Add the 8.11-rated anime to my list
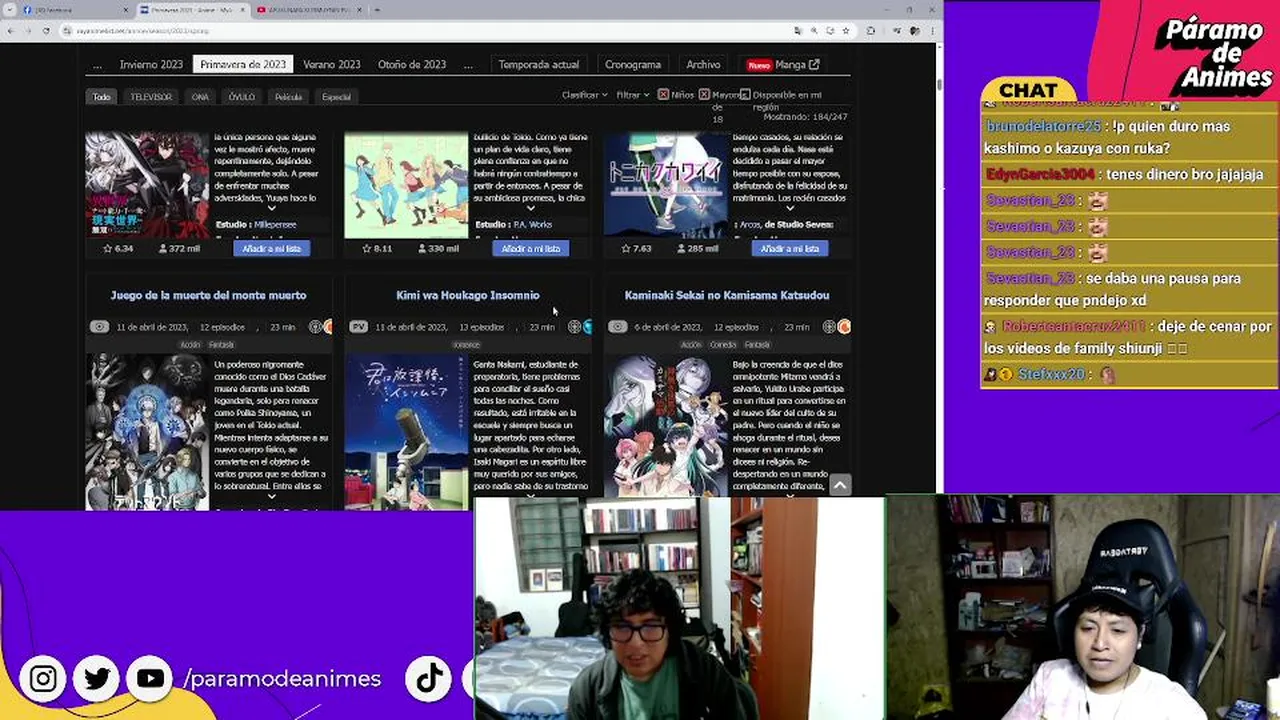 pyautogui.click(x=530, y=248)
